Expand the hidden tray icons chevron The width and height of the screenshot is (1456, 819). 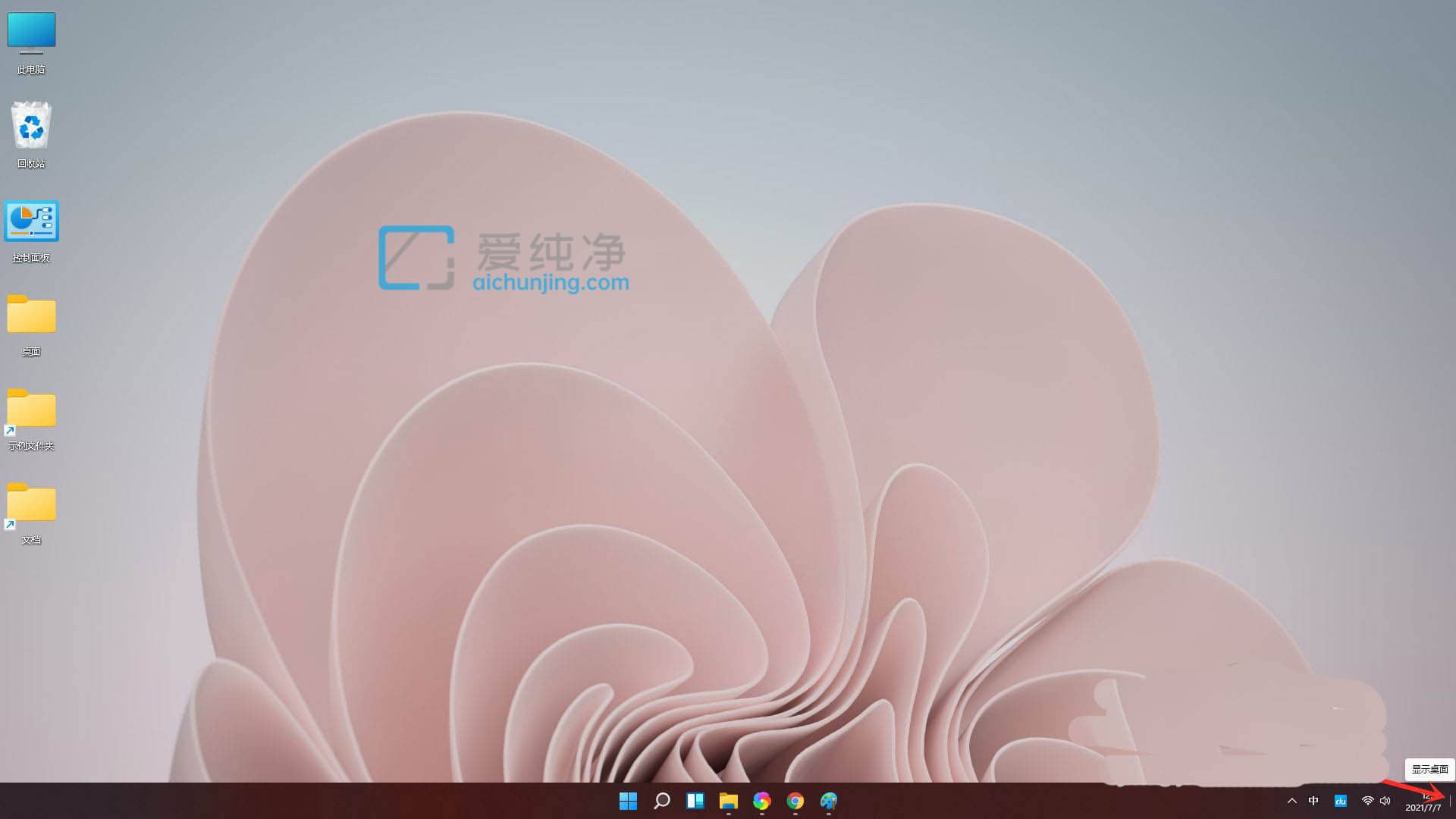tap(1292, 801)
